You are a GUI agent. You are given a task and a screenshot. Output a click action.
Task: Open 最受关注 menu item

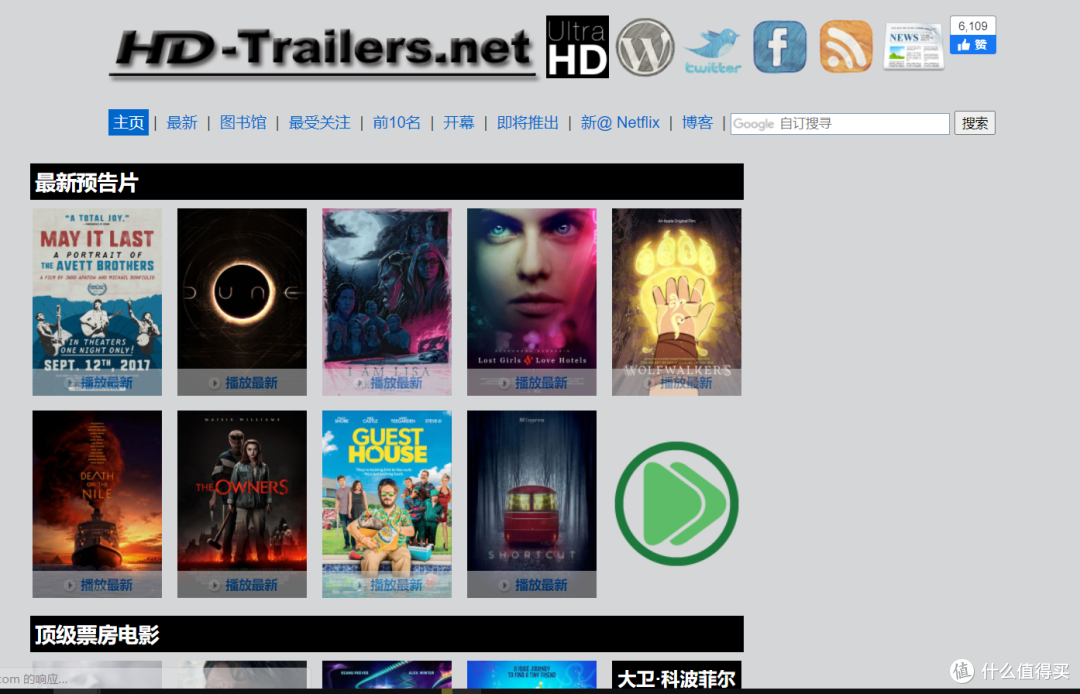pyautogui.click(x=319, y=123)
